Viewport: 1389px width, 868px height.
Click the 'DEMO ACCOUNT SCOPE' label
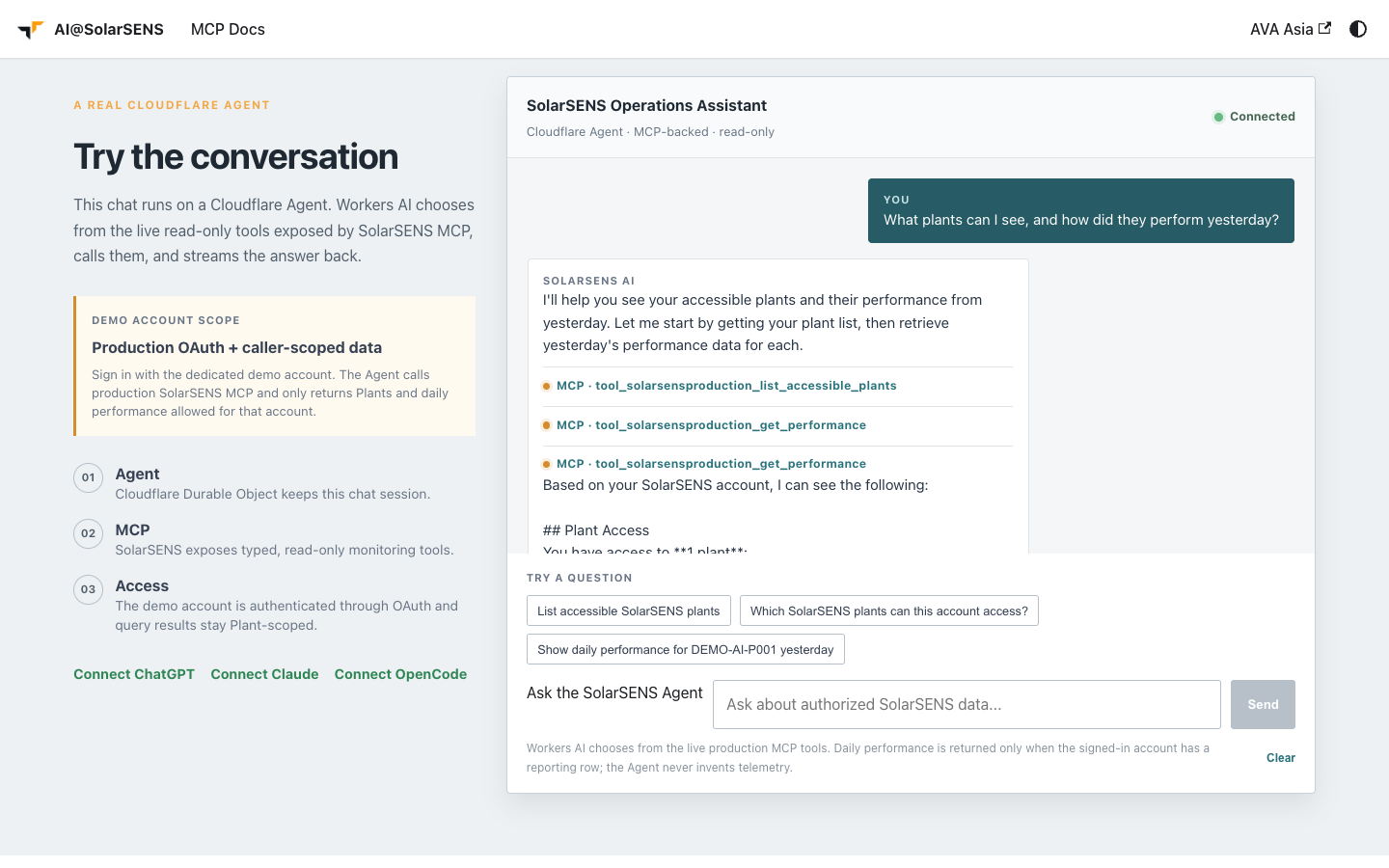click(166, 320)
